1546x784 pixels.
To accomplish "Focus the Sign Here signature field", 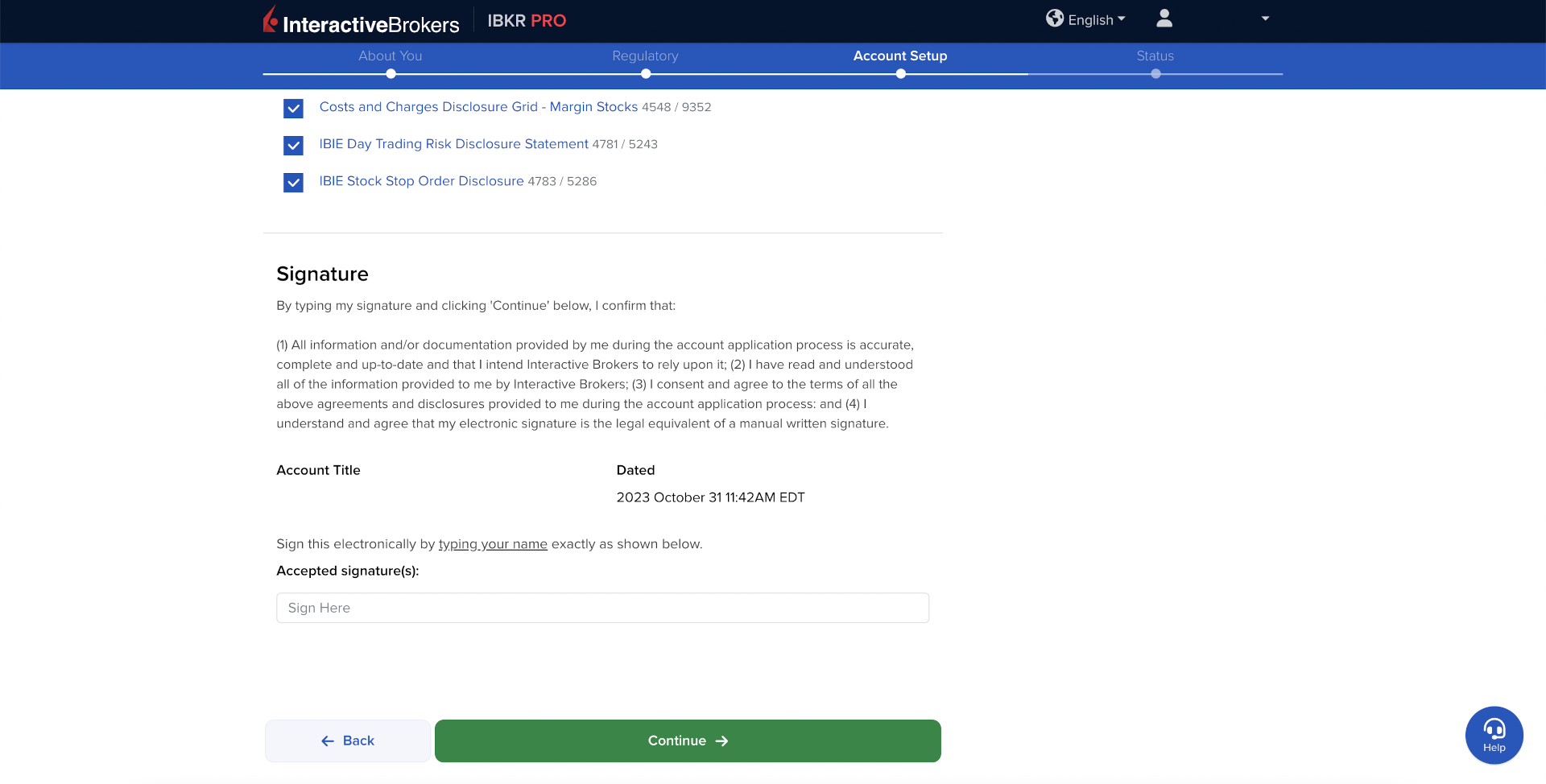I will tap(602, 608).
